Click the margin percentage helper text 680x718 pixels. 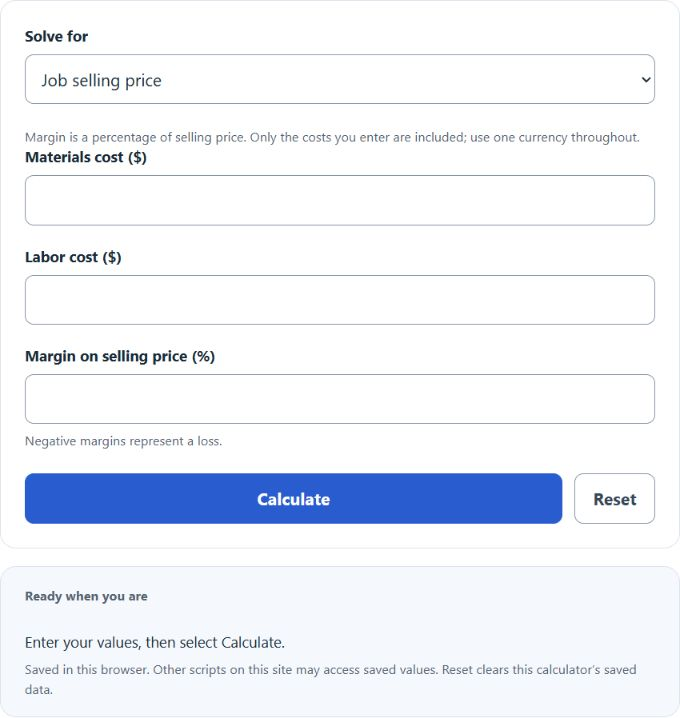point(332,137)
